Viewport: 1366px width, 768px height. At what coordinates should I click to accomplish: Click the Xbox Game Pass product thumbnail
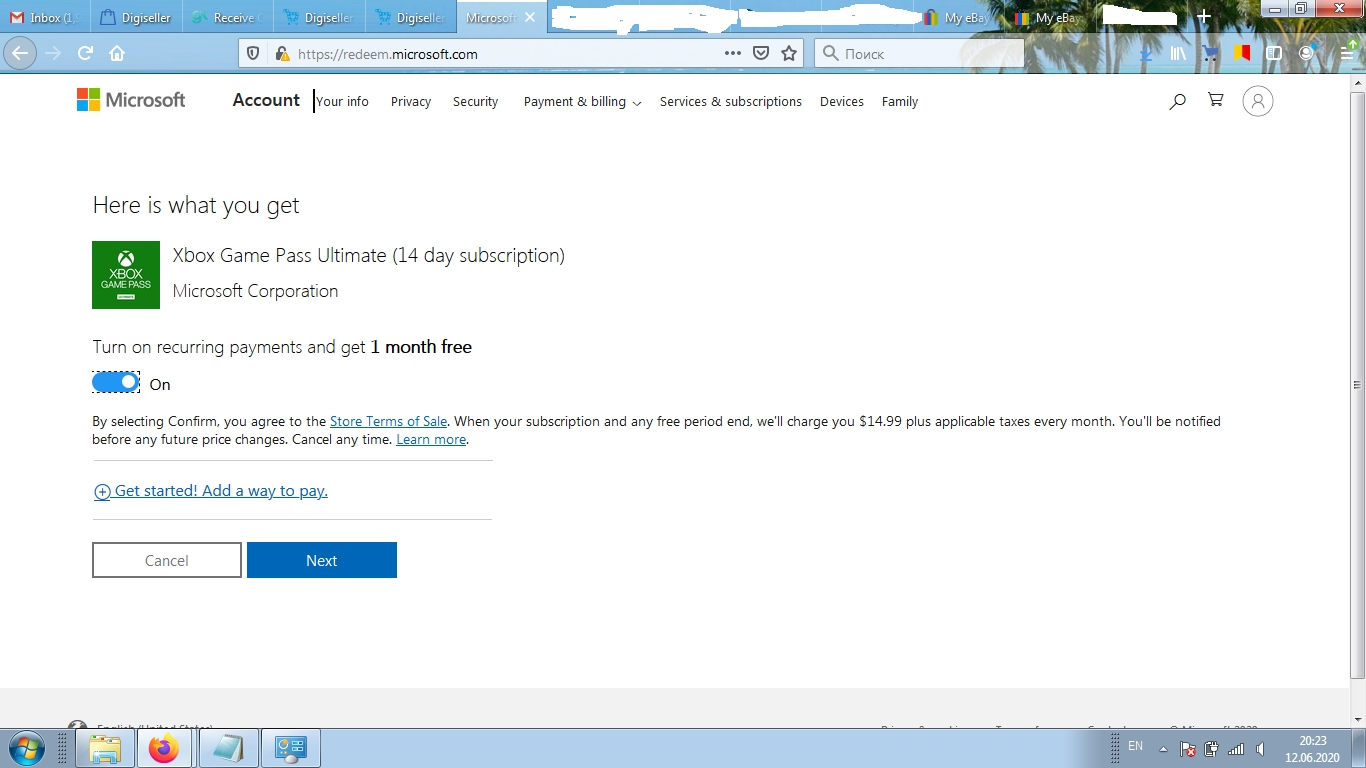tap(126, 275)
